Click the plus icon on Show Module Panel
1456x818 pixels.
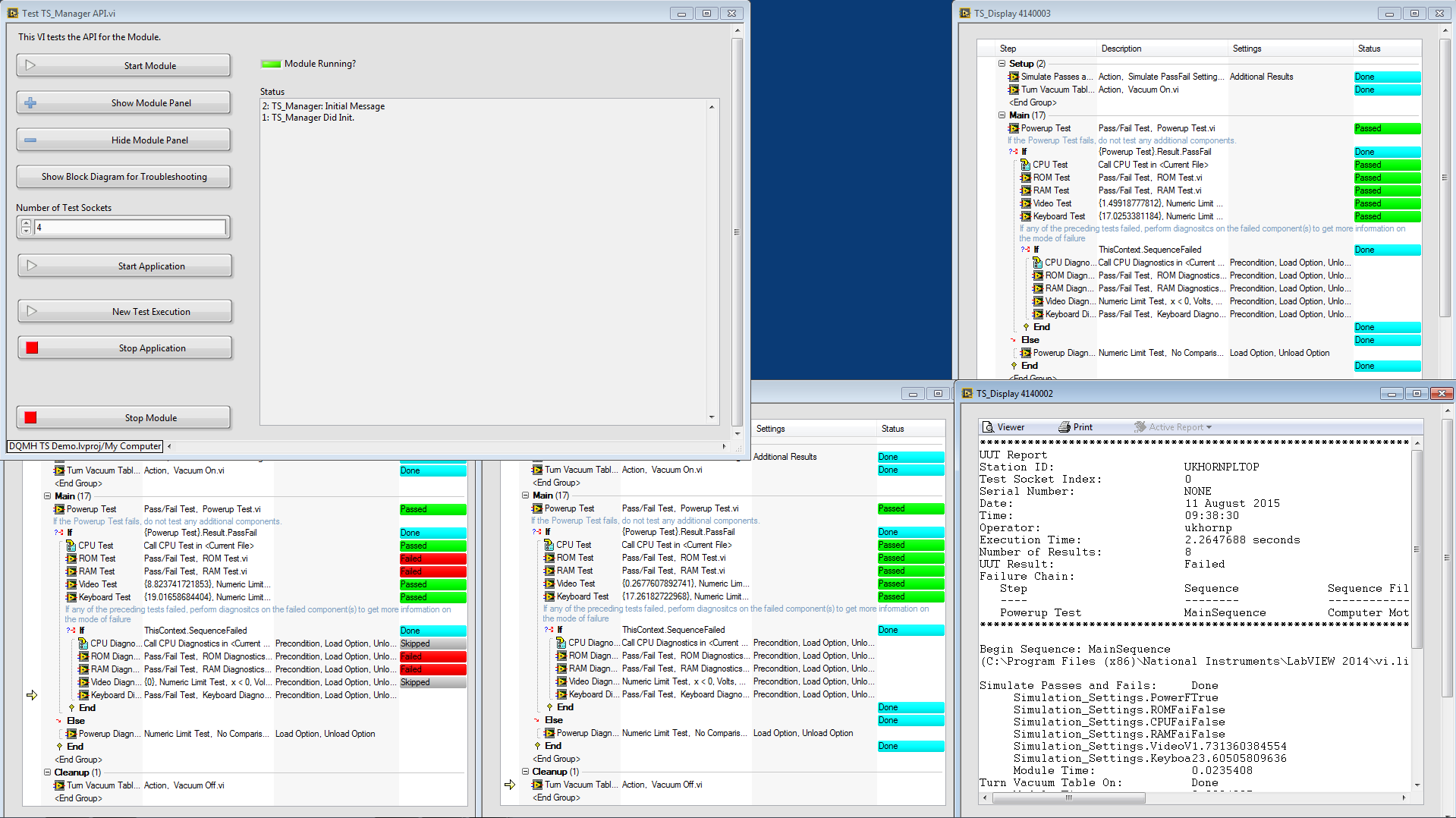[30, 102]
